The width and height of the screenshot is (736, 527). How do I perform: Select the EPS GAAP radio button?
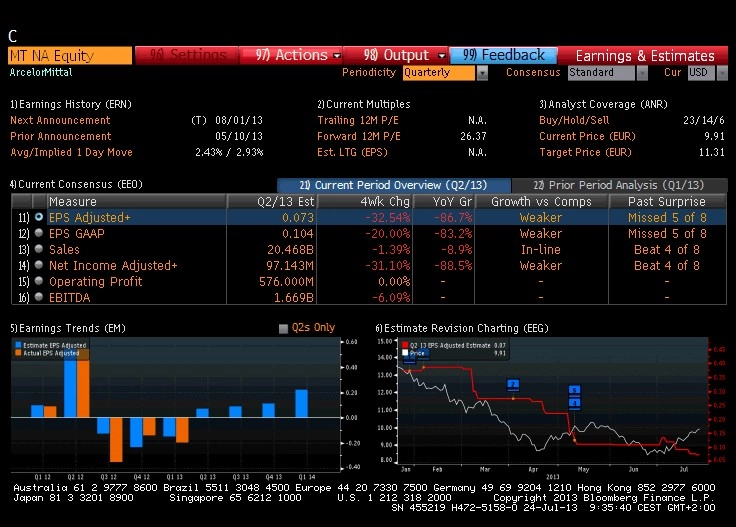click(x=39, y=233)
